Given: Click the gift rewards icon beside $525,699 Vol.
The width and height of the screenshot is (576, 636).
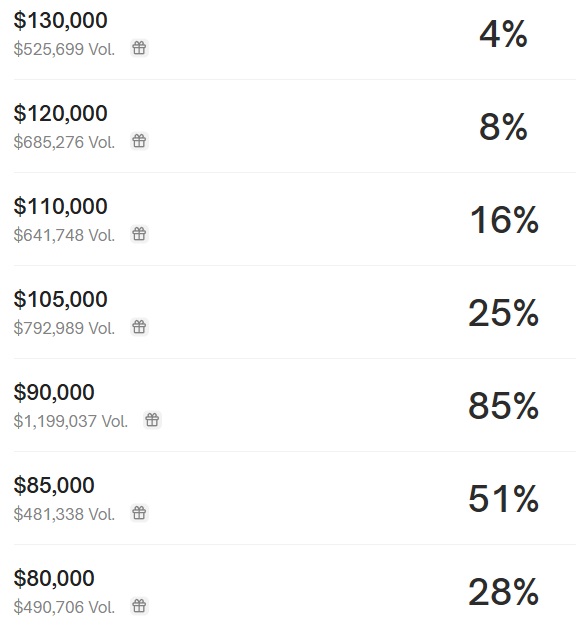Looking at the screenshot, I should click(139, 48).
